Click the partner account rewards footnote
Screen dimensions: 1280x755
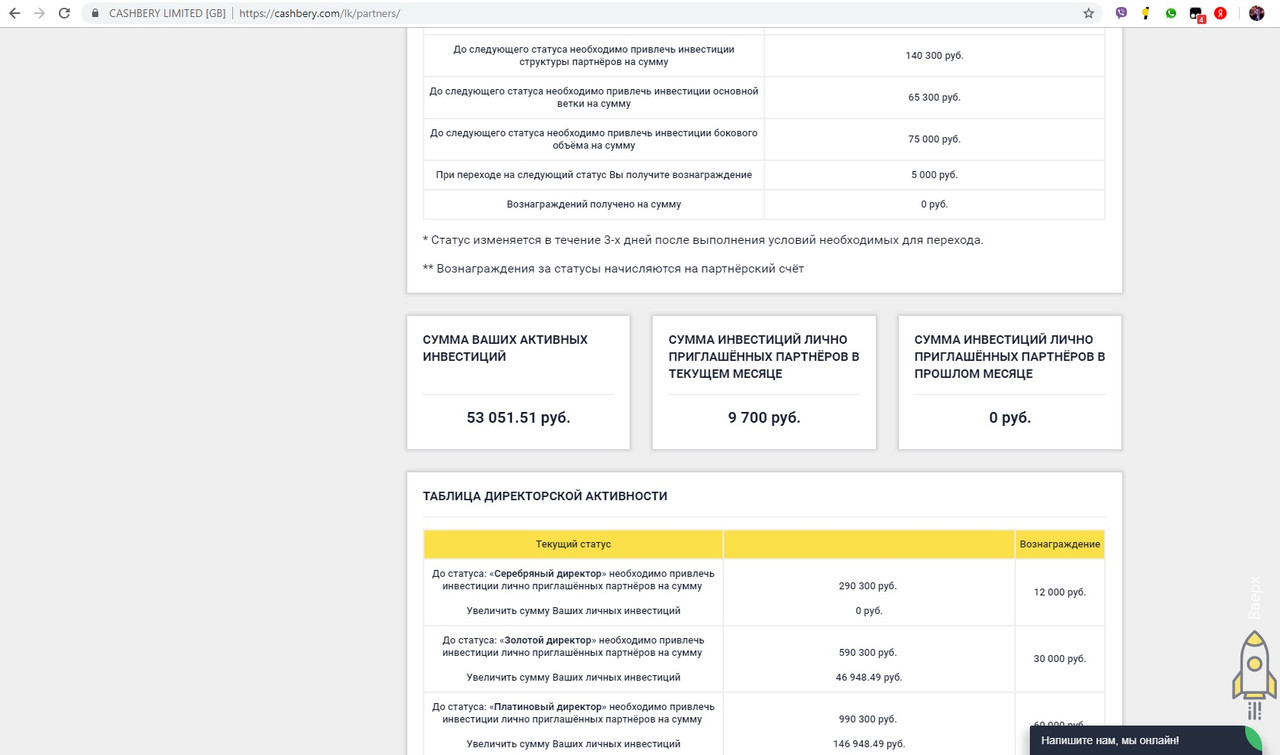pos(613,268)
